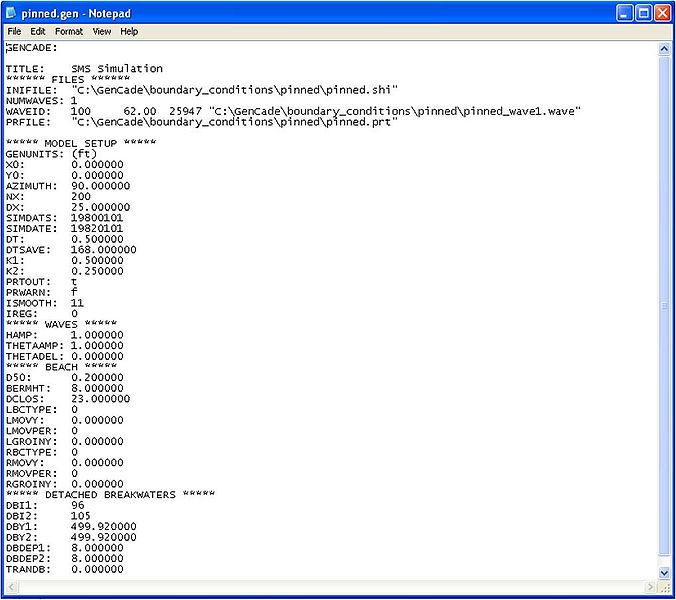This screenshot has width=676, height=600.
Task: Click the Y0: label
Action: (16, 175)
